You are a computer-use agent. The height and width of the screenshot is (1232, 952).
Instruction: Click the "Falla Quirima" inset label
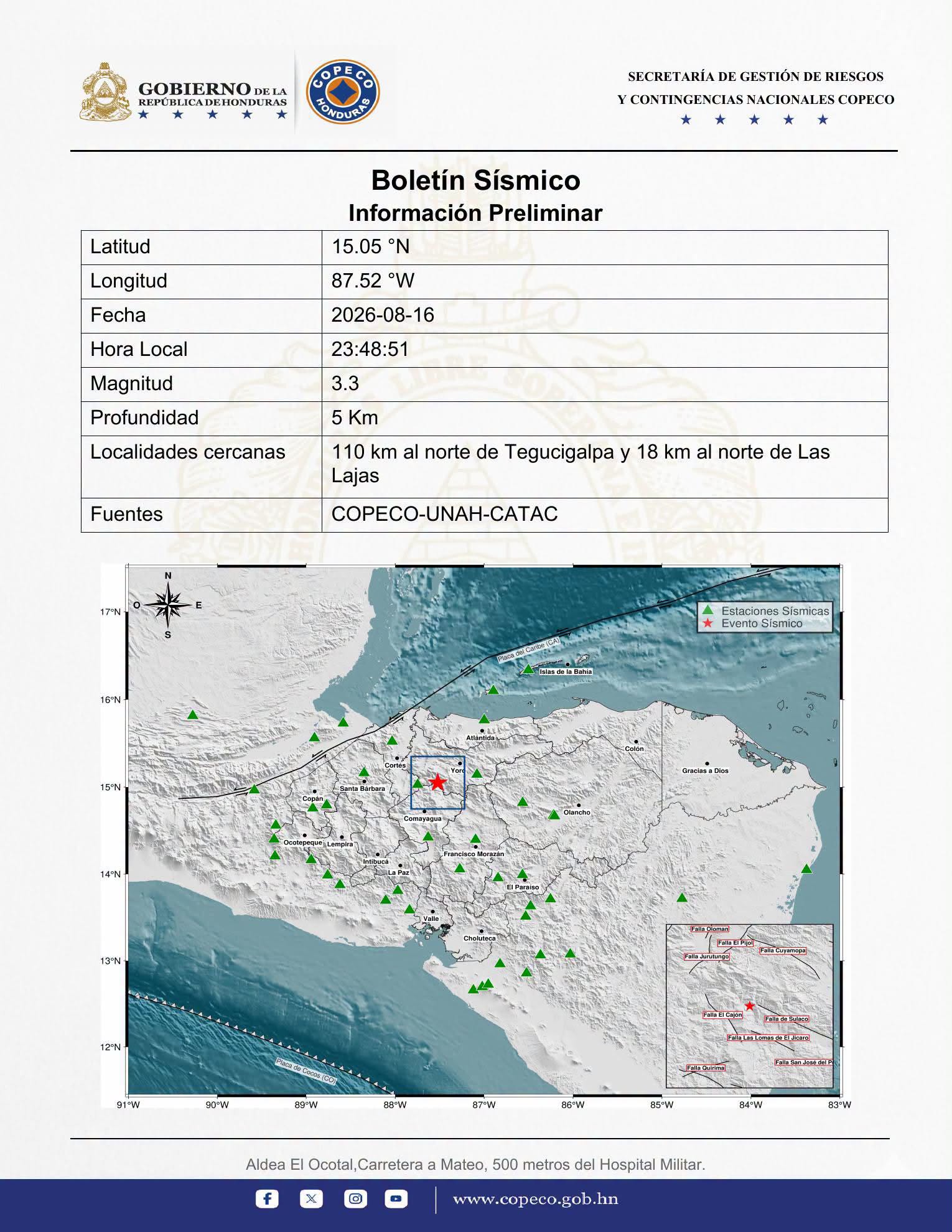coord(706,1068)
